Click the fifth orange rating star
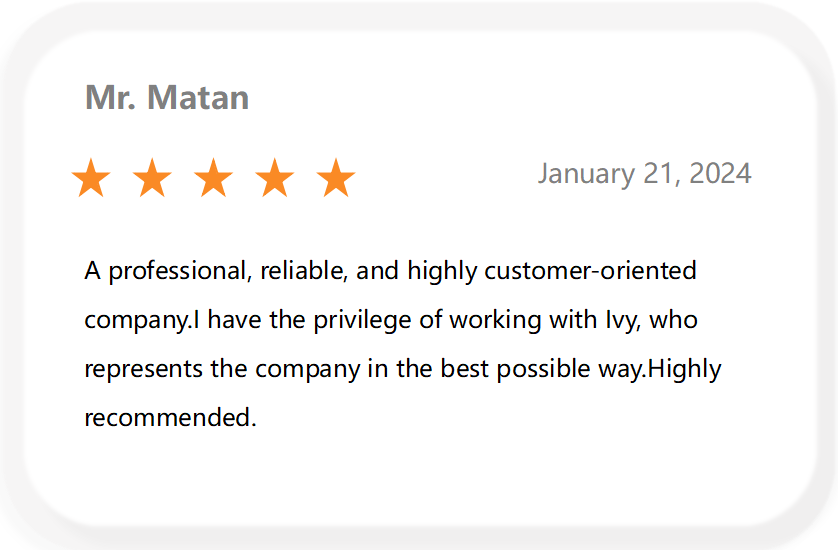The height and width of the screenshot is (550, 838). (336, 178)
